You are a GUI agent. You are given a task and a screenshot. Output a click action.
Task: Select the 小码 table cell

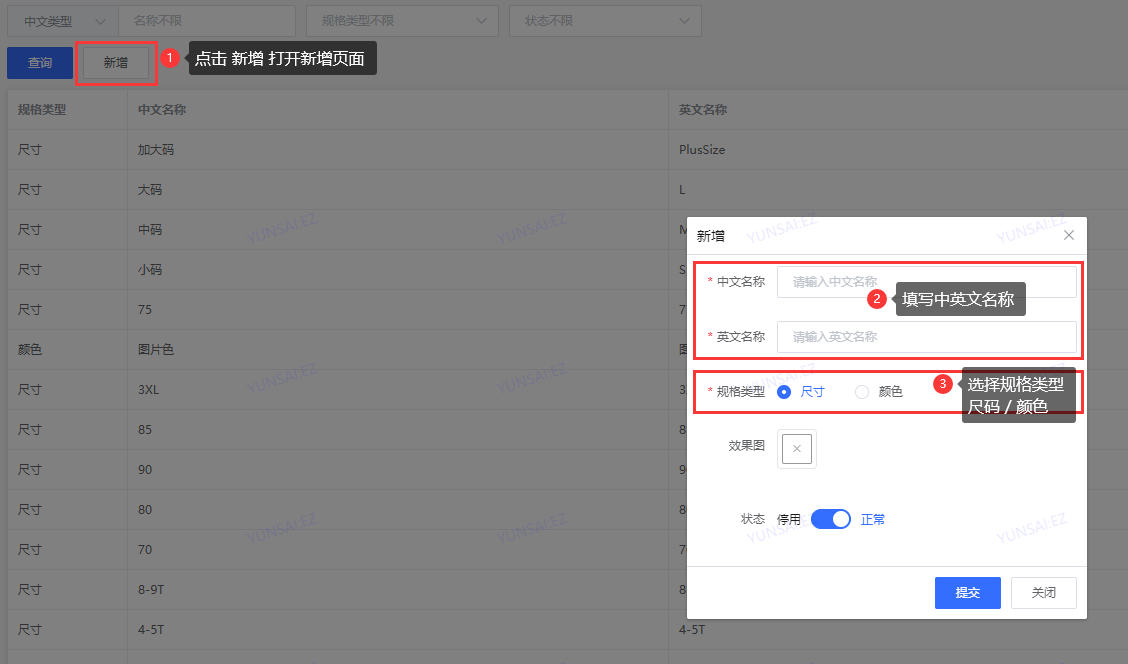(398, 270)
